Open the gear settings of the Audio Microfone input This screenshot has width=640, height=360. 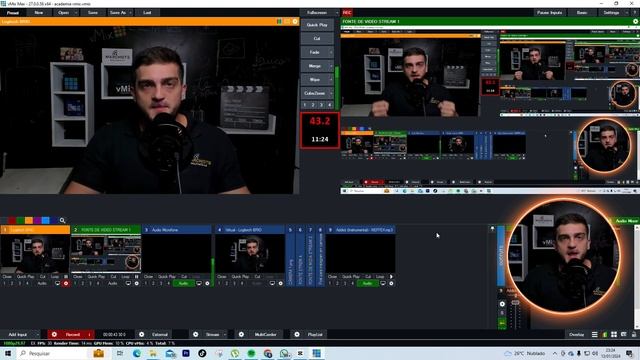tap(207, 283)
